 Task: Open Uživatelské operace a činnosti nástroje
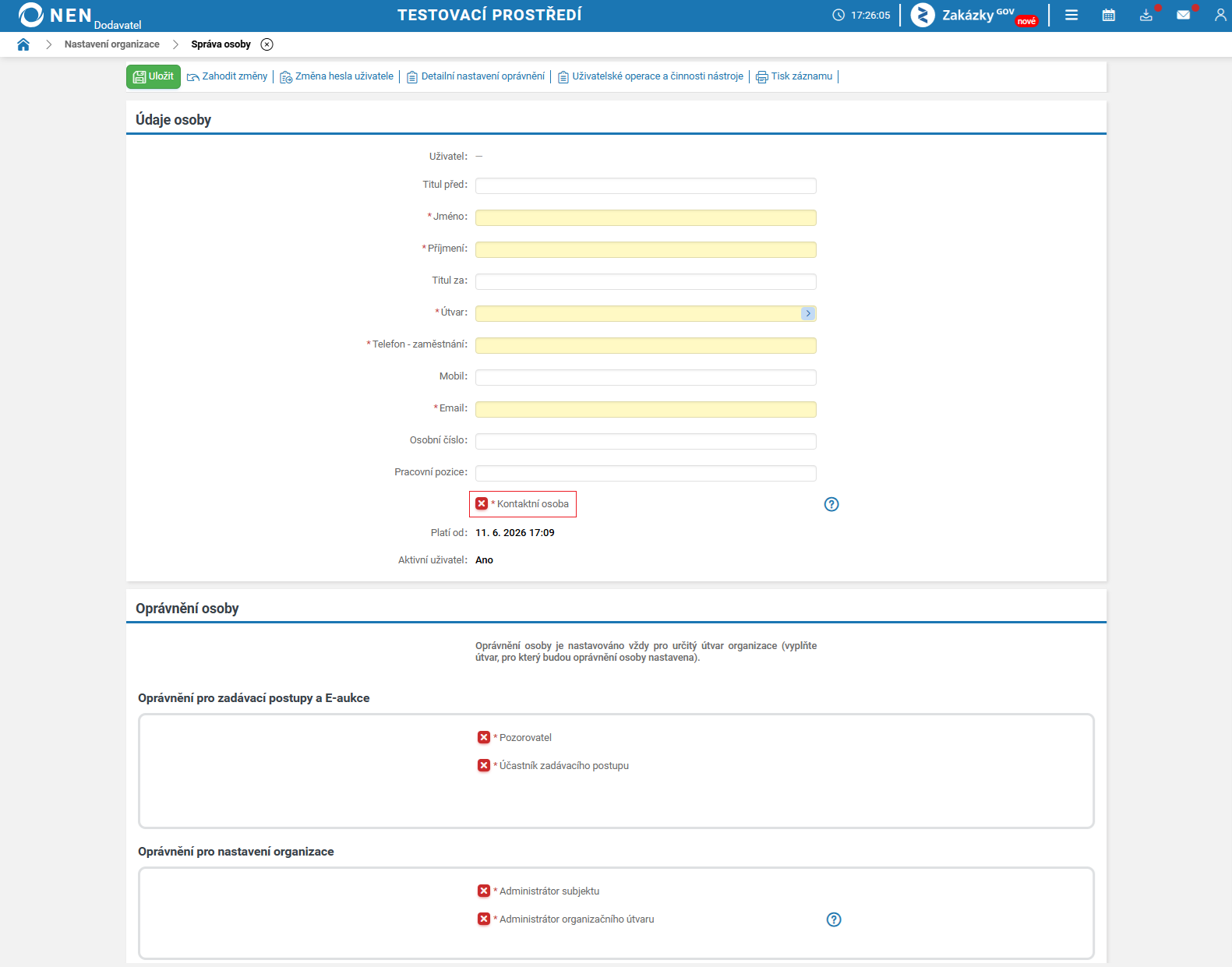tap(651, 76)
